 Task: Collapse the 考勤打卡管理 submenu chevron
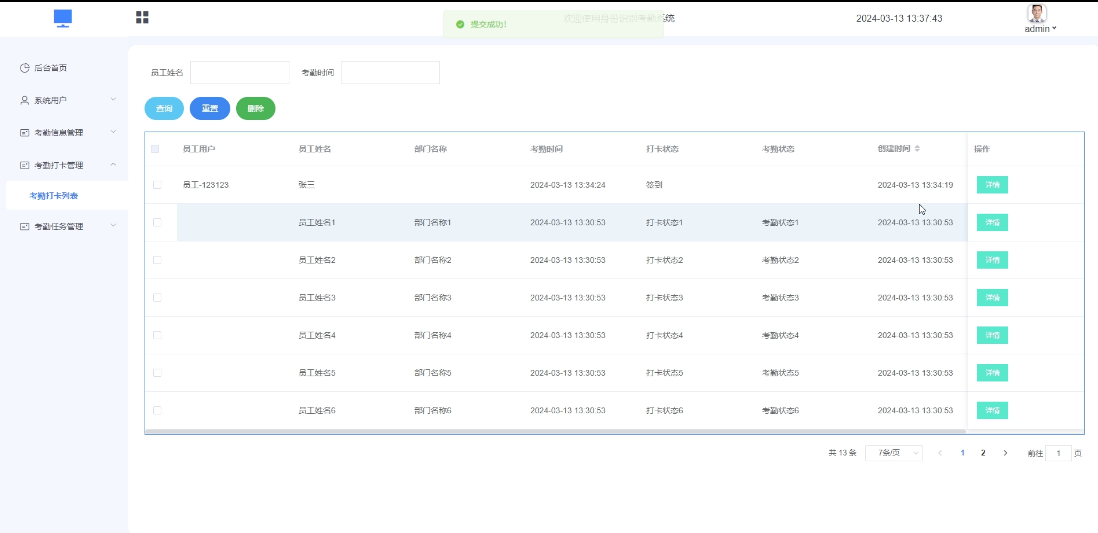[x=113, y=165]
